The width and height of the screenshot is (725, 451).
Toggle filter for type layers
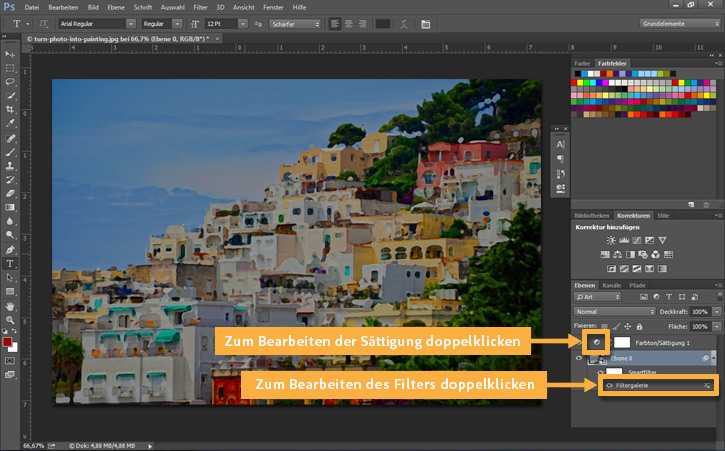pyautogui.click(x=669, y=297)
